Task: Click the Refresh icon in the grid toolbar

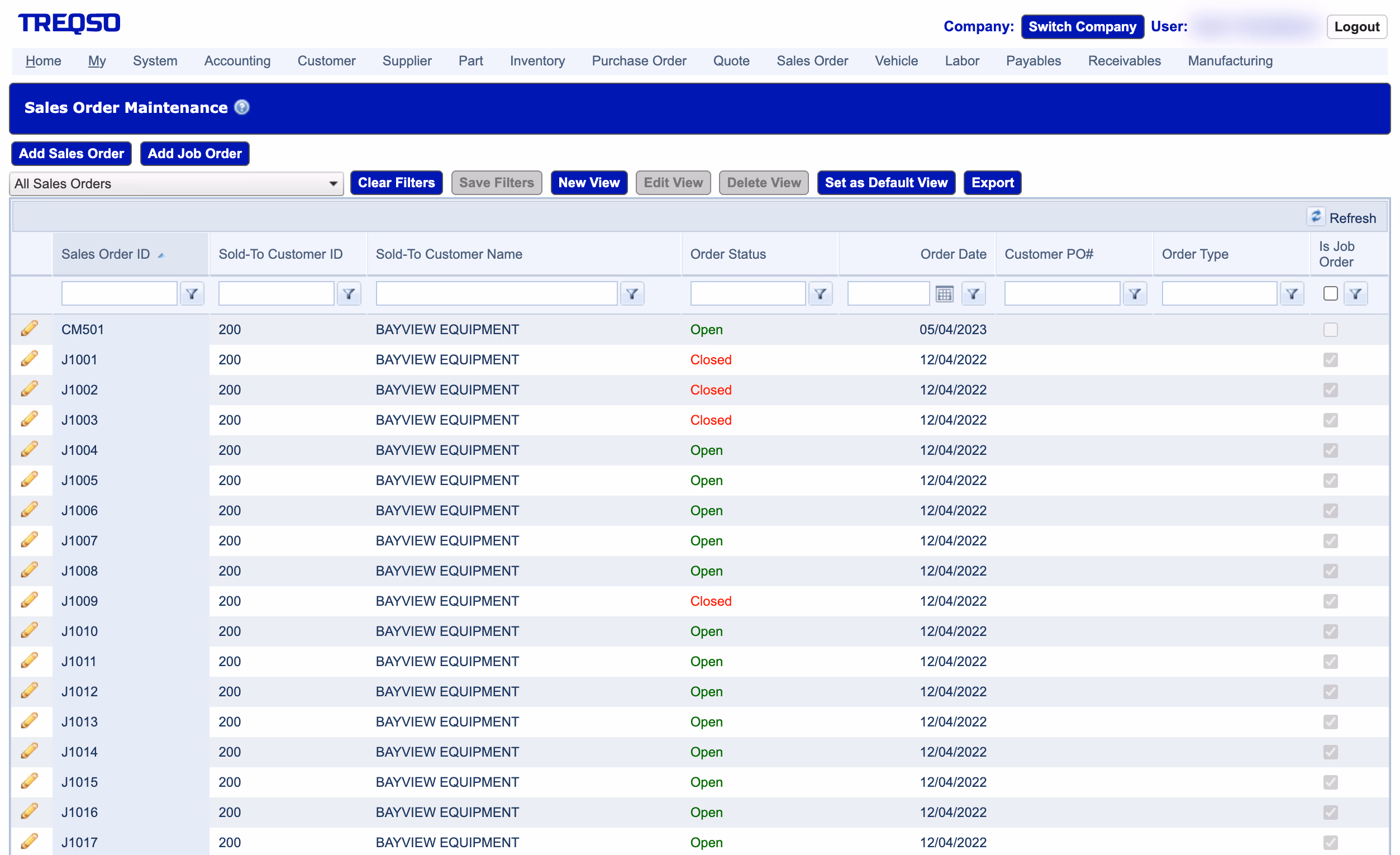Action: [x=1316, y=217]
